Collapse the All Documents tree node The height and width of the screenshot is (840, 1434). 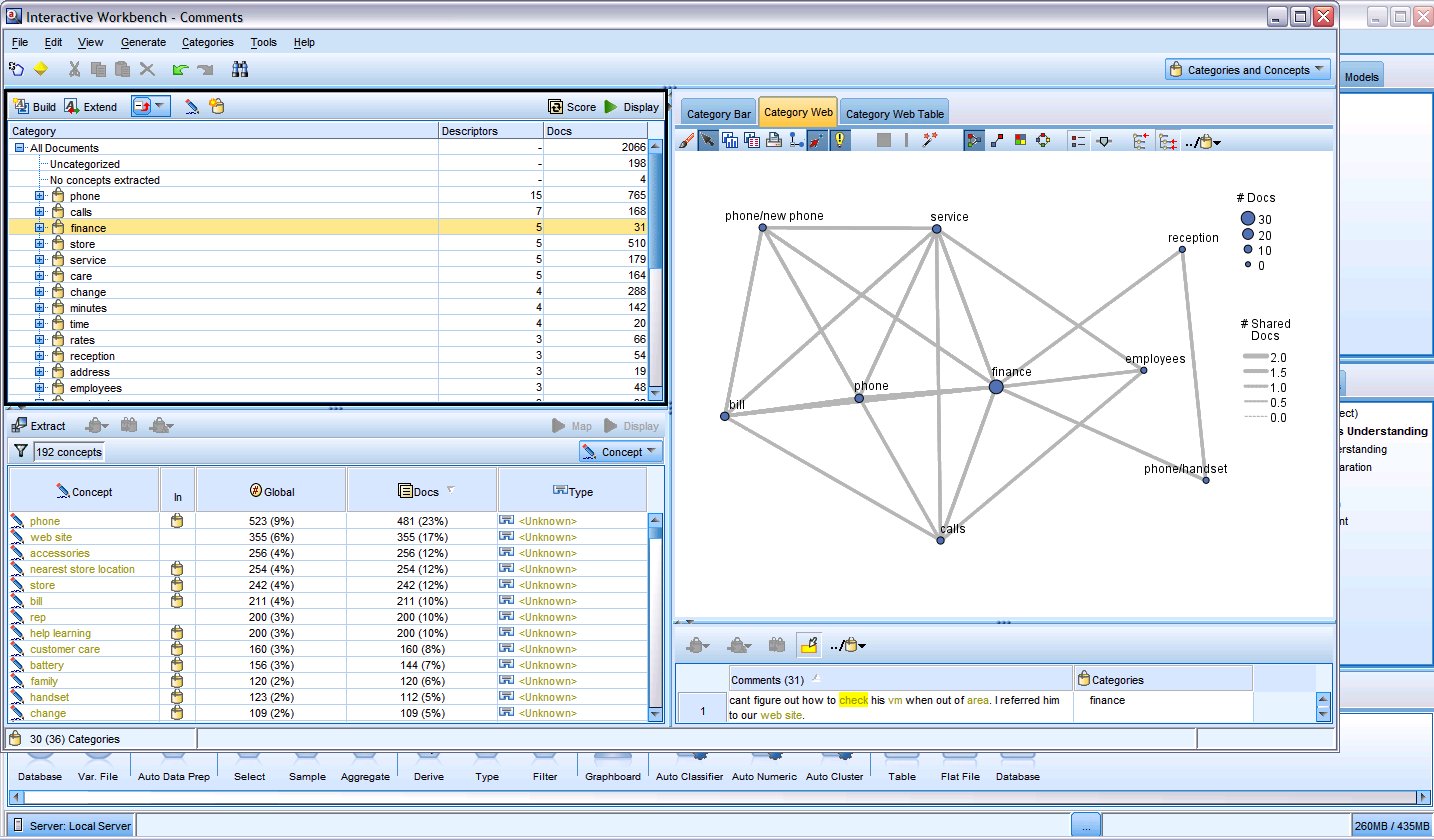pyautogui.click(x=18, y=148)
